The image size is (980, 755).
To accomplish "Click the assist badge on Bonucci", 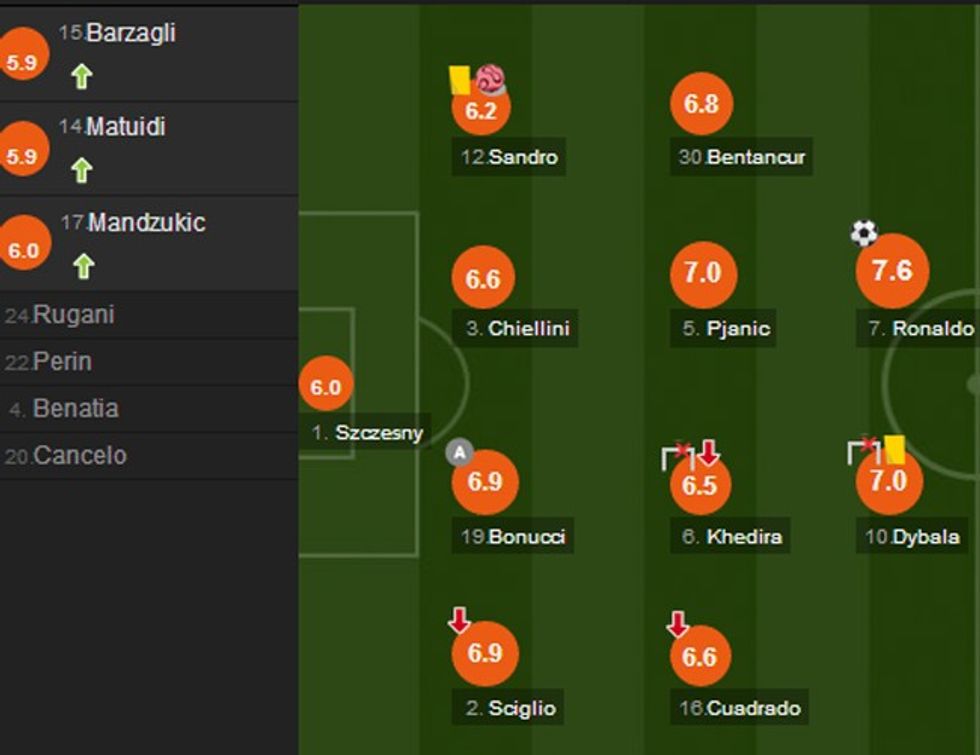I will coord(458,452).
